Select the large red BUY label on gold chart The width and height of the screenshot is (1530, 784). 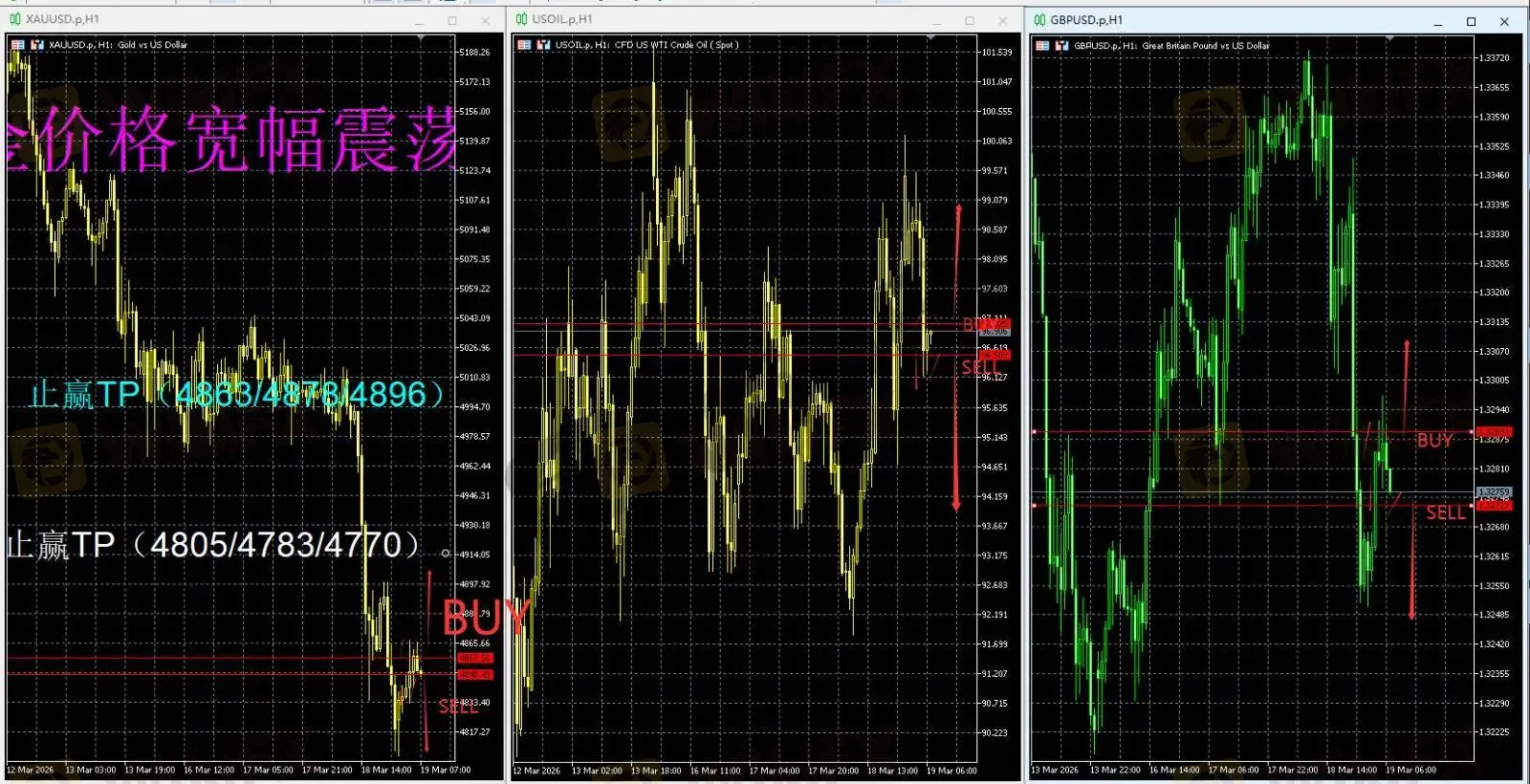click(x=485, y=619)
